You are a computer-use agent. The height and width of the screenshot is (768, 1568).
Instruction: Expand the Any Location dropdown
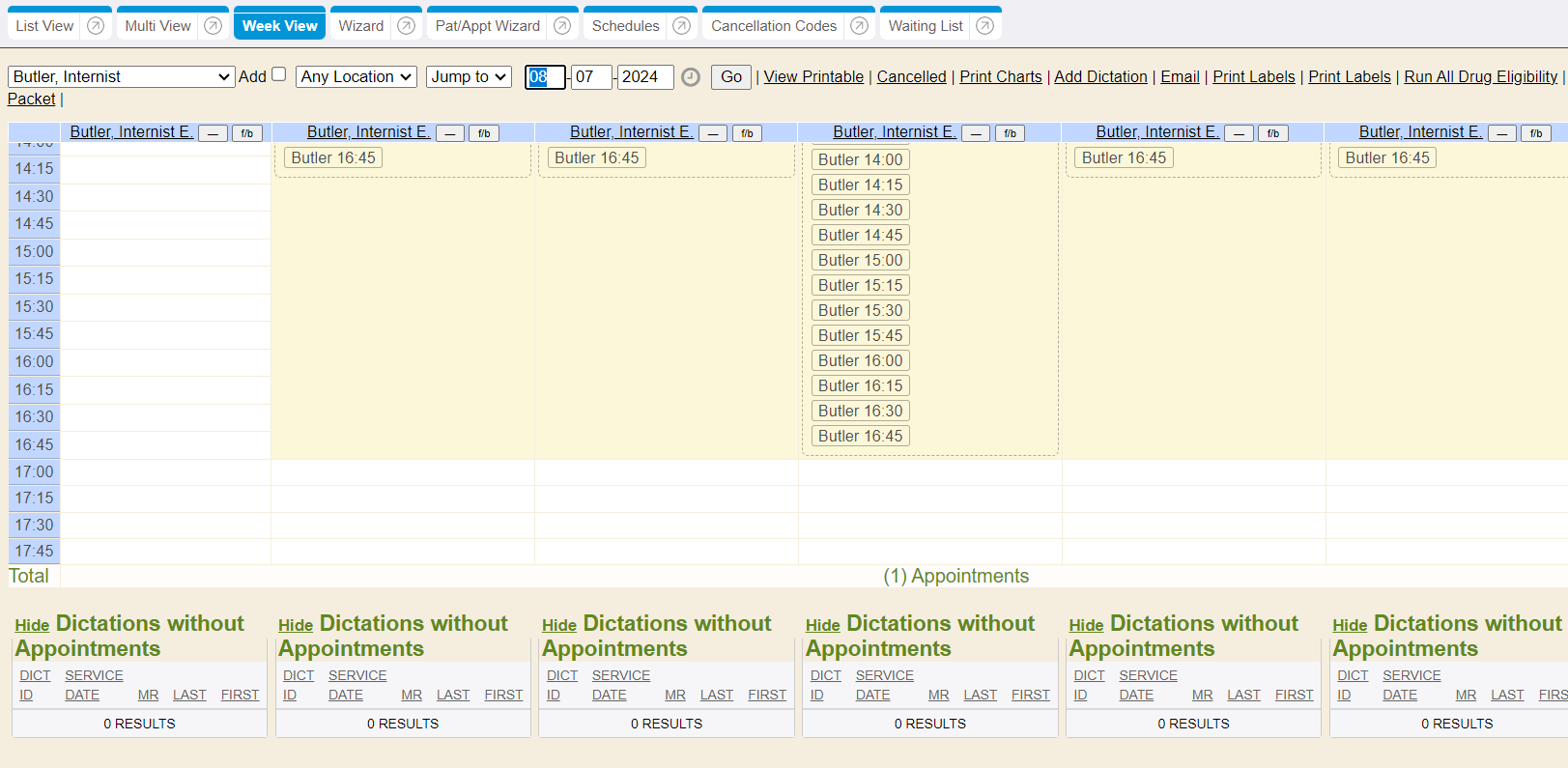pos(356,76)
